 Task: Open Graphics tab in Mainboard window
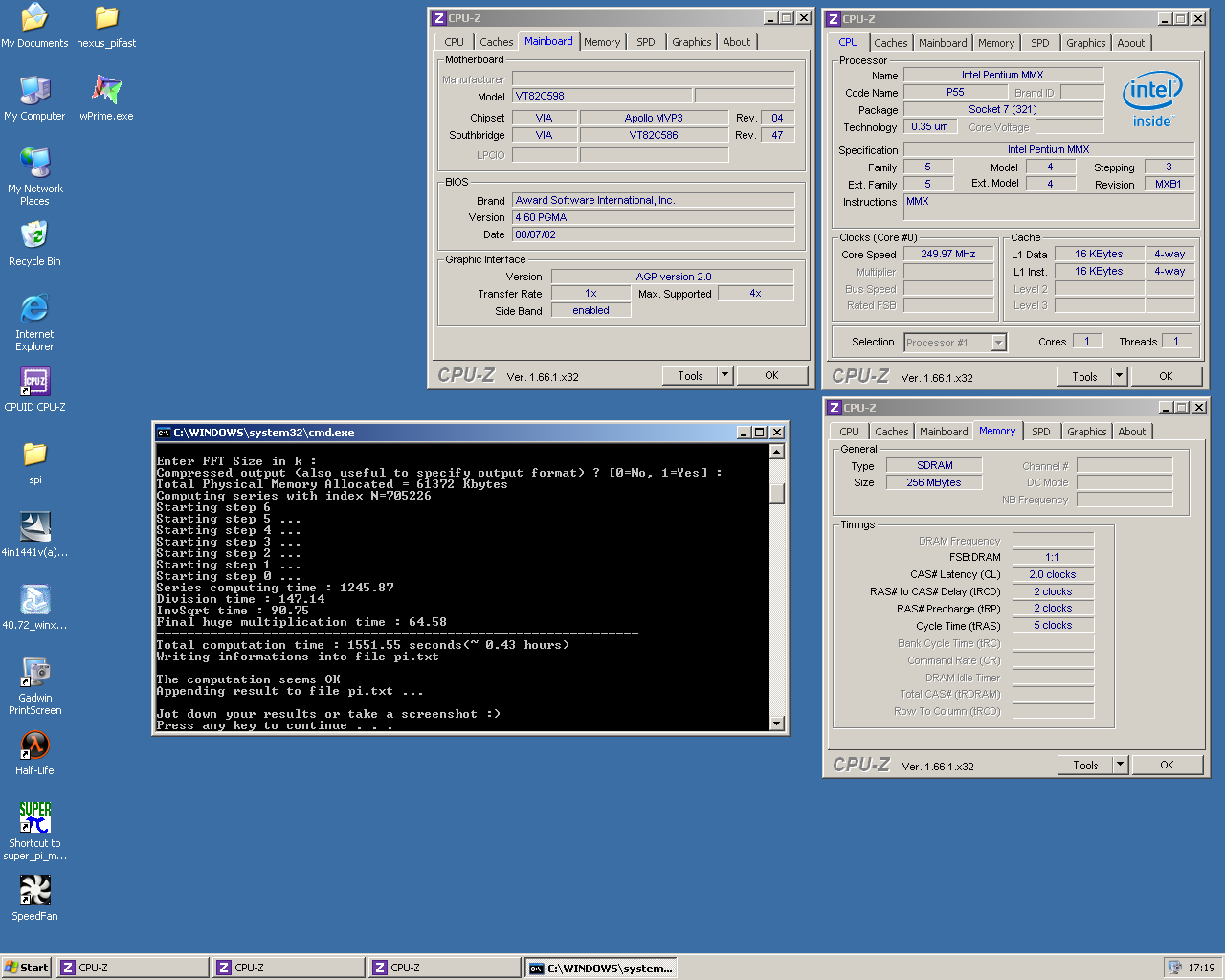coord(692,42)
